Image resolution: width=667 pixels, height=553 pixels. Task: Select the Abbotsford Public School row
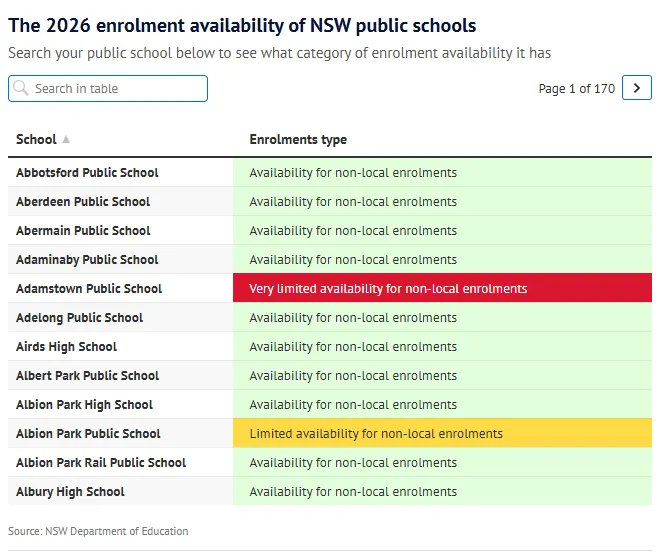point(87,173)
